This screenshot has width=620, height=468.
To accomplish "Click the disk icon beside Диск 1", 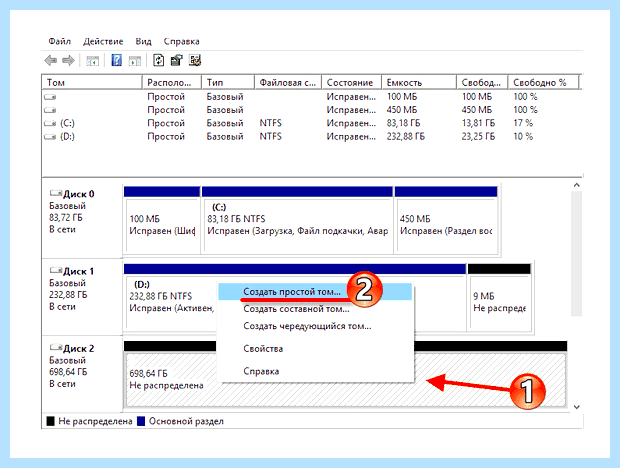I will (x=56, y=271).
